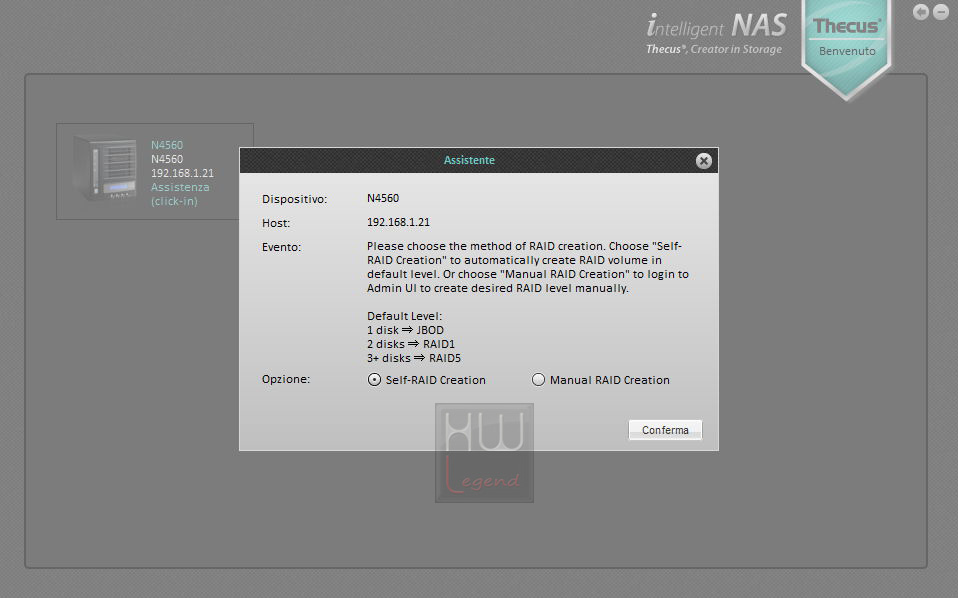Viewport: 958px width, 598px height.
Task: Click the device IP 192.168.1.21 in card
Action: 182,173
